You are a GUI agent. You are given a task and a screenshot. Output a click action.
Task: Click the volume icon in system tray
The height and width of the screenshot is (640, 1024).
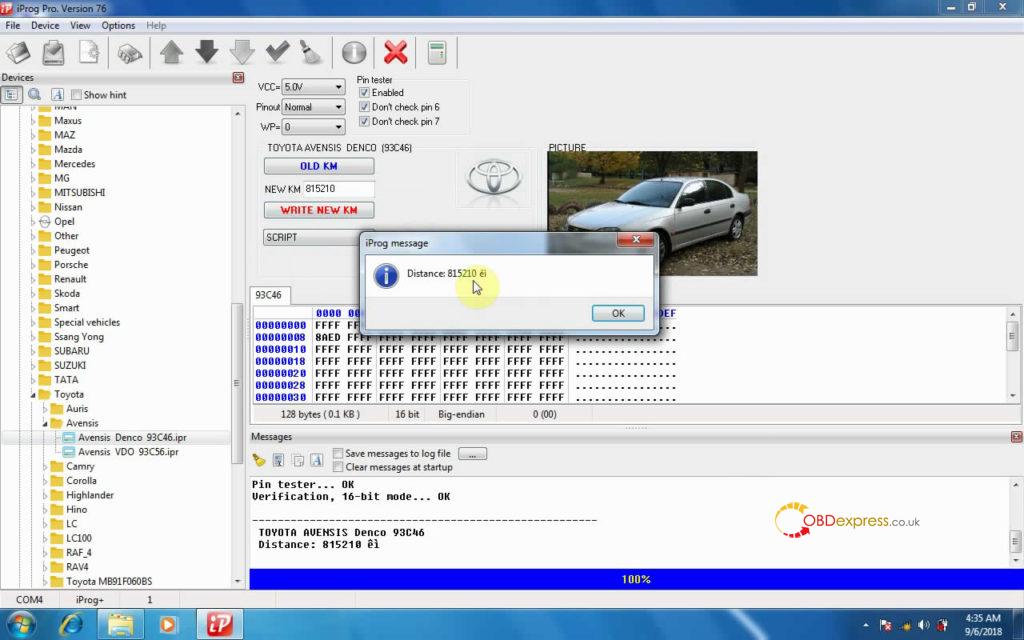(x=923, y=625)
